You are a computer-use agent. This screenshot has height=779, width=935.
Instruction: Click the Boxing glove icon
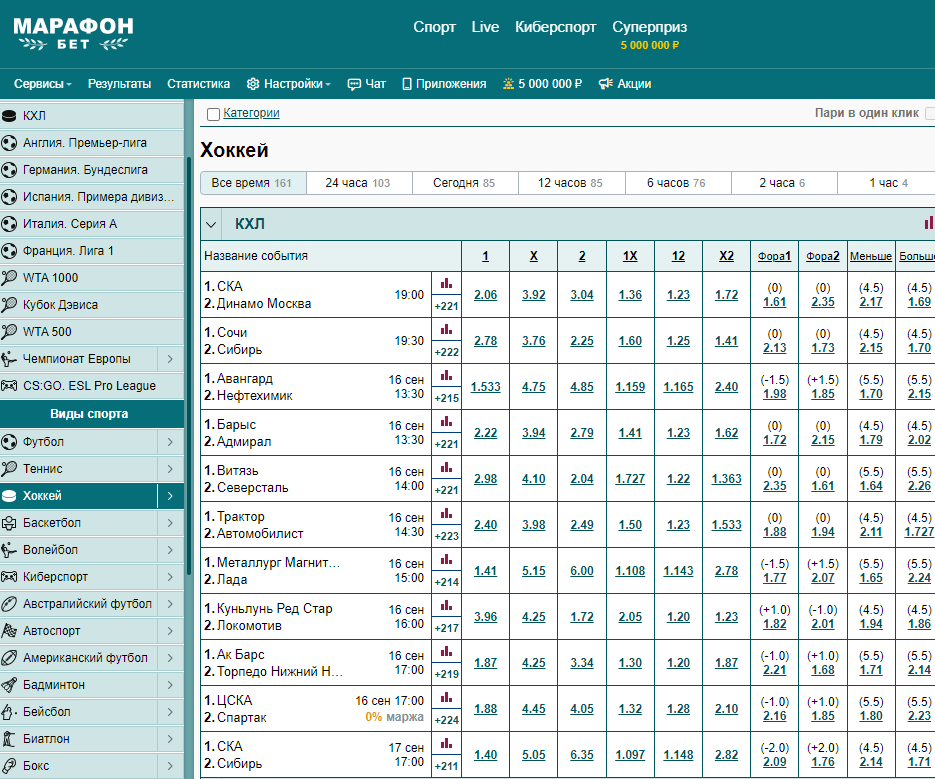[x=9, y=765]
